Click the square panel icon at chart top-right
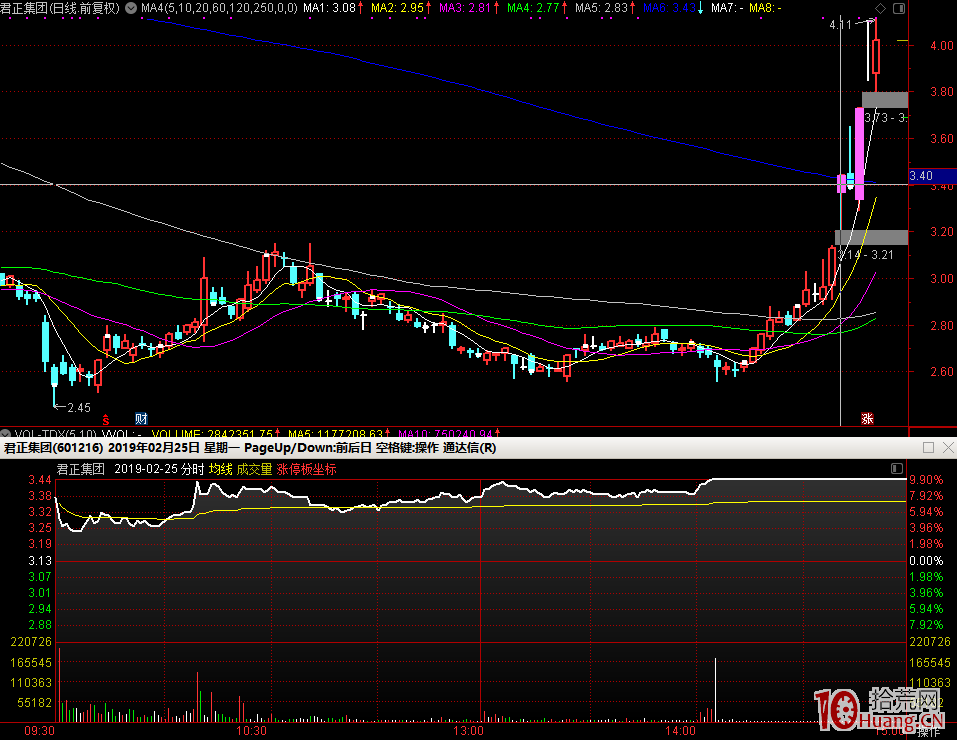This screenshot has width=957, height=740. click(898, 8)
